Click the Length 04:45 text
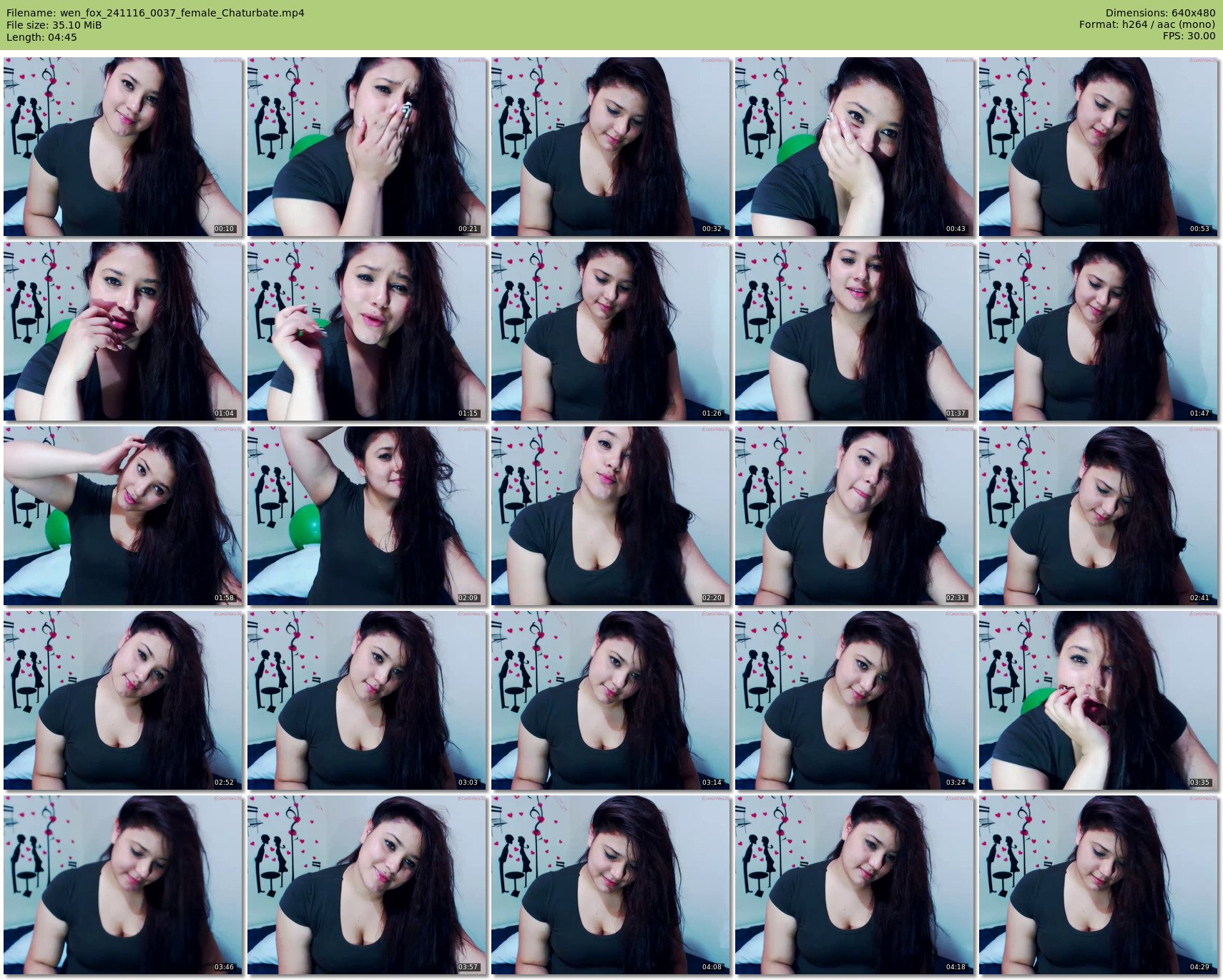Viewport: 1223px width, 980px height. tap(41, 37)
